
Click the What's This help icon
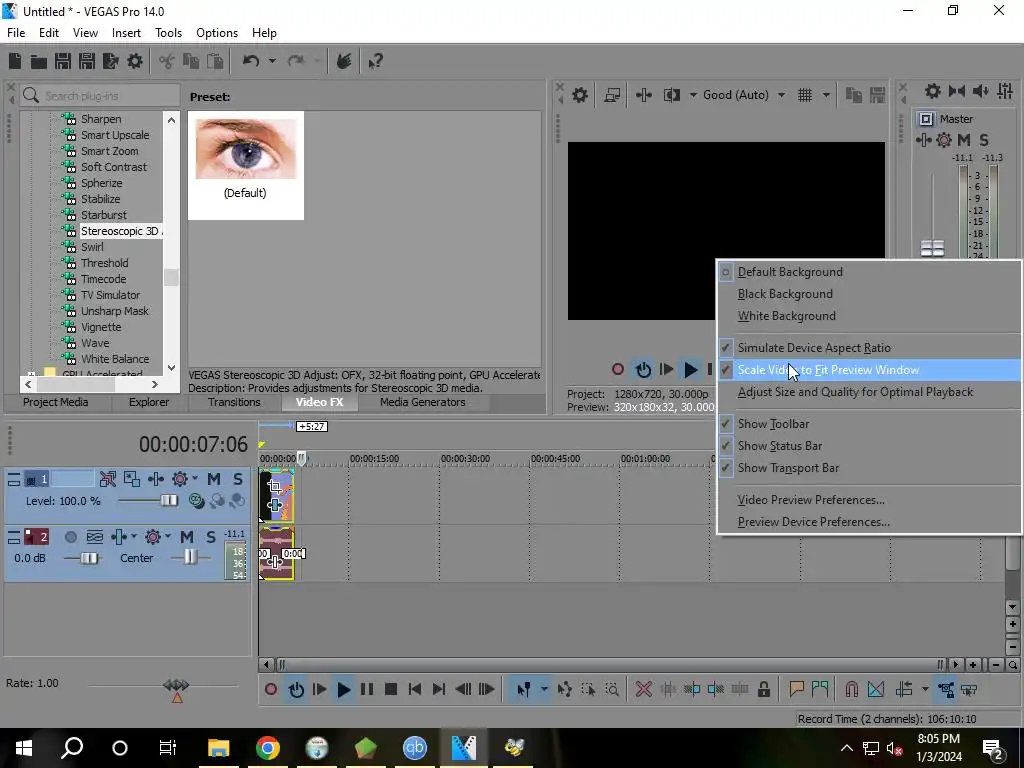pyautogui.click(x=375, y=61)
